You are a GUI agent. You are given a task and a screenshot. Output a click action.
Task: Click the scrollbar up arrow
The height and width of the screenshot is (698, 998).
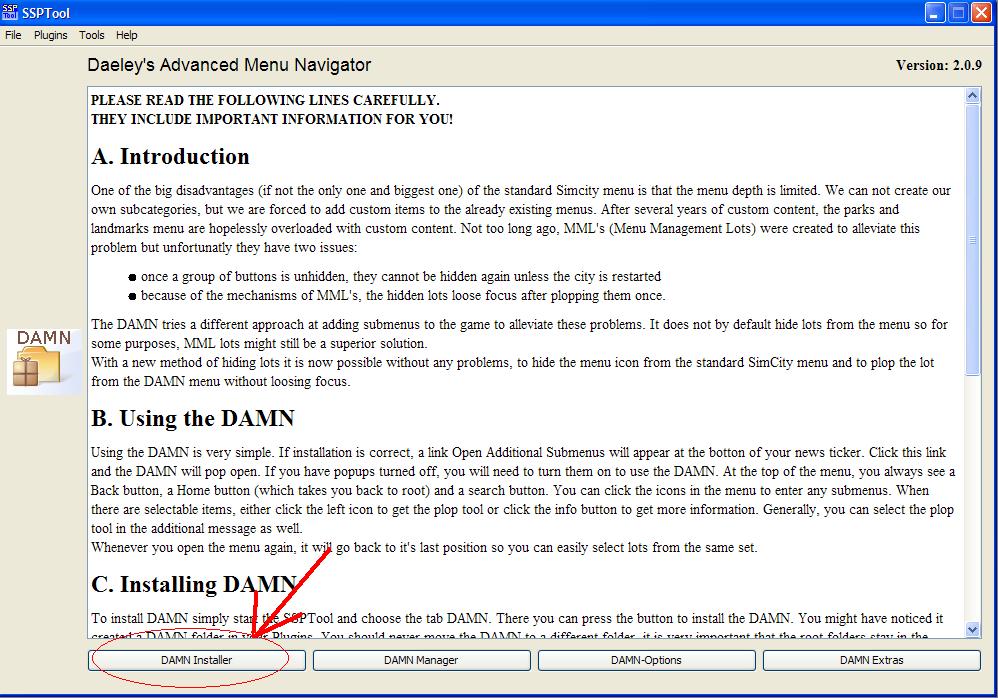click(x=972, y=95)
